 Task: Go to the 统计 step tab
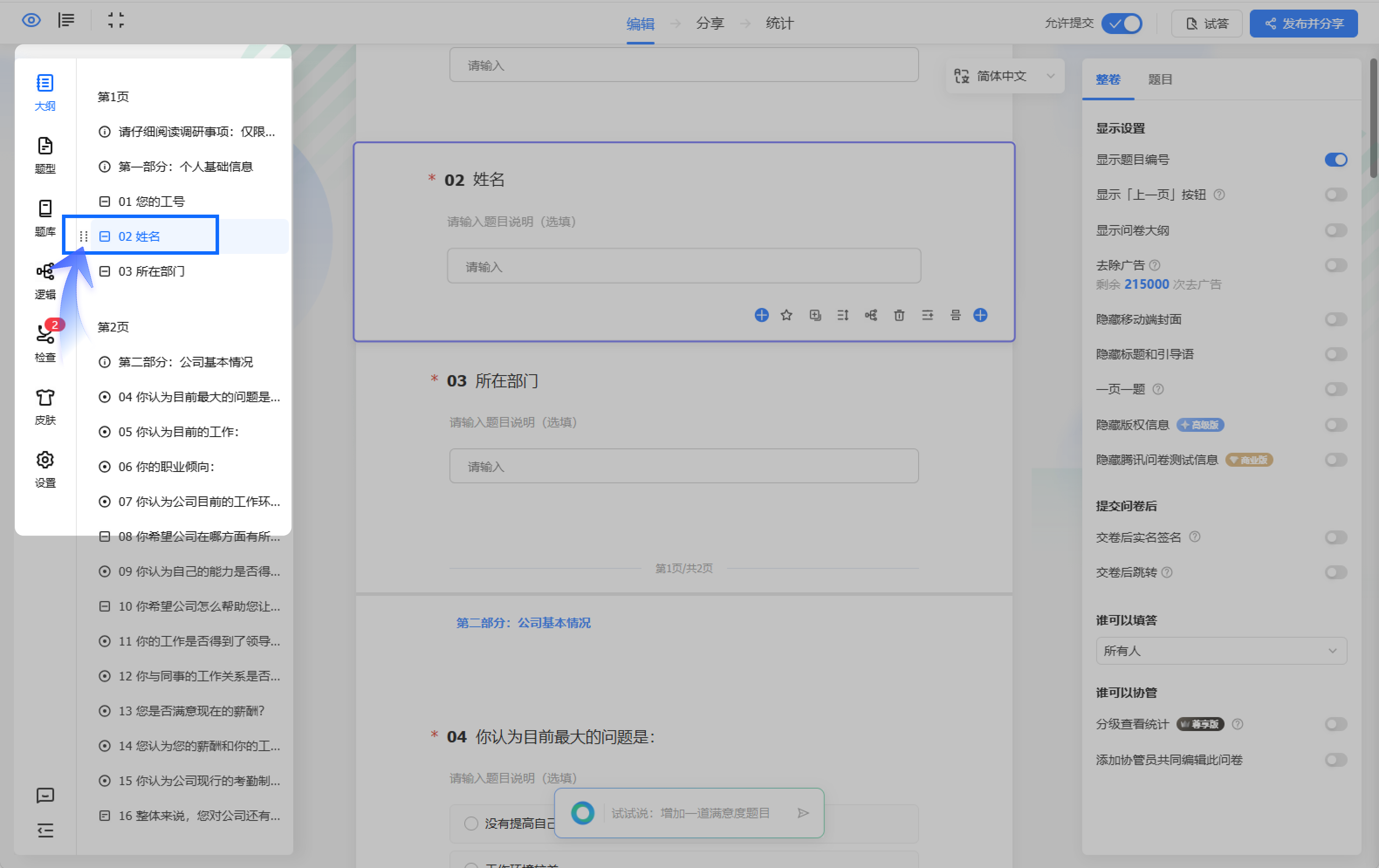779,24
